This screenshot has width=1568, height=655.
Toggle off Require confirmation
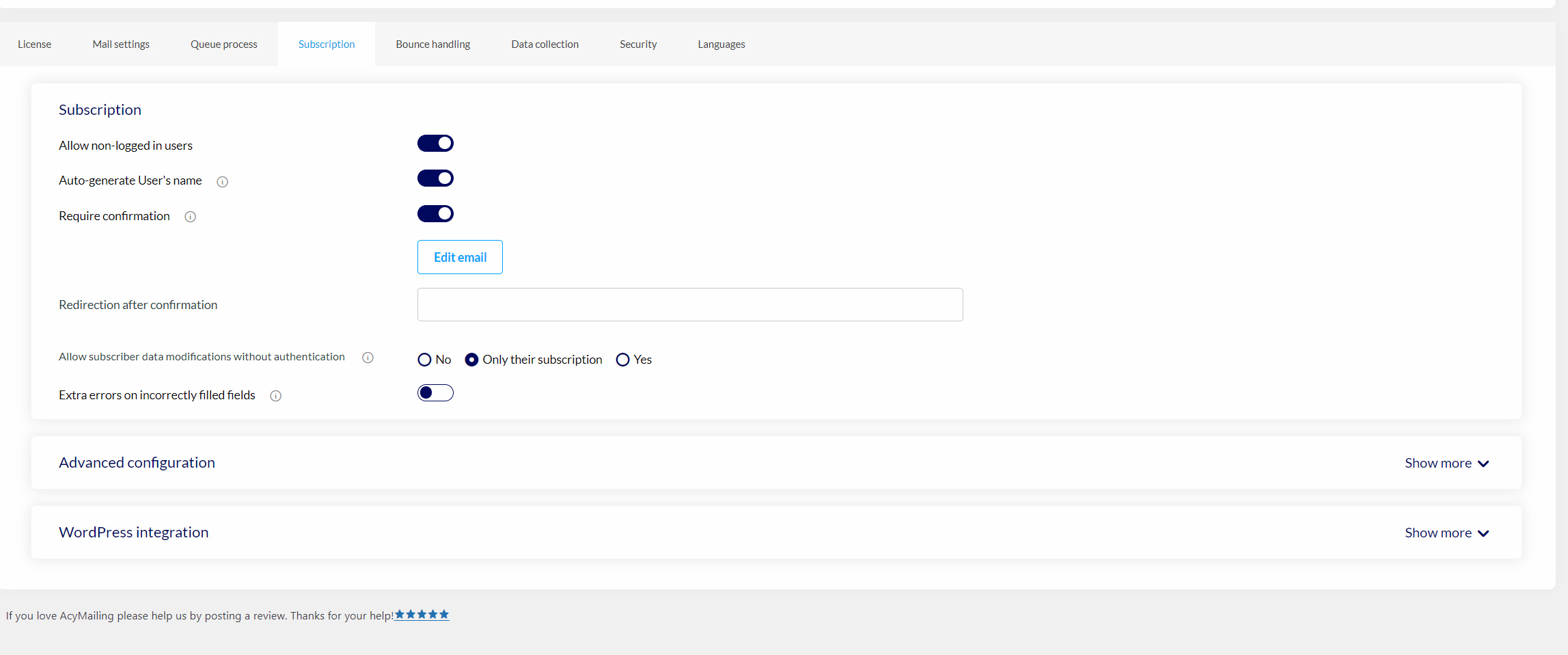(435, 214)
